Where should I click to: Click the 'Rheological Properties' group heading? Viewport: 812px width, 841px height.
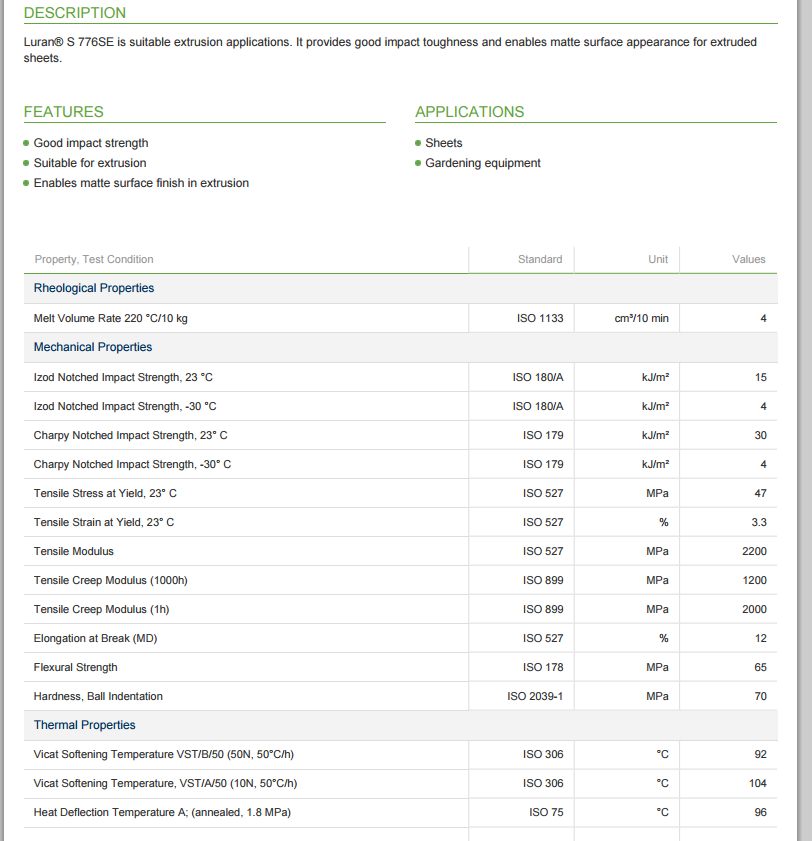pyautogui.click(x=94, y=288)
